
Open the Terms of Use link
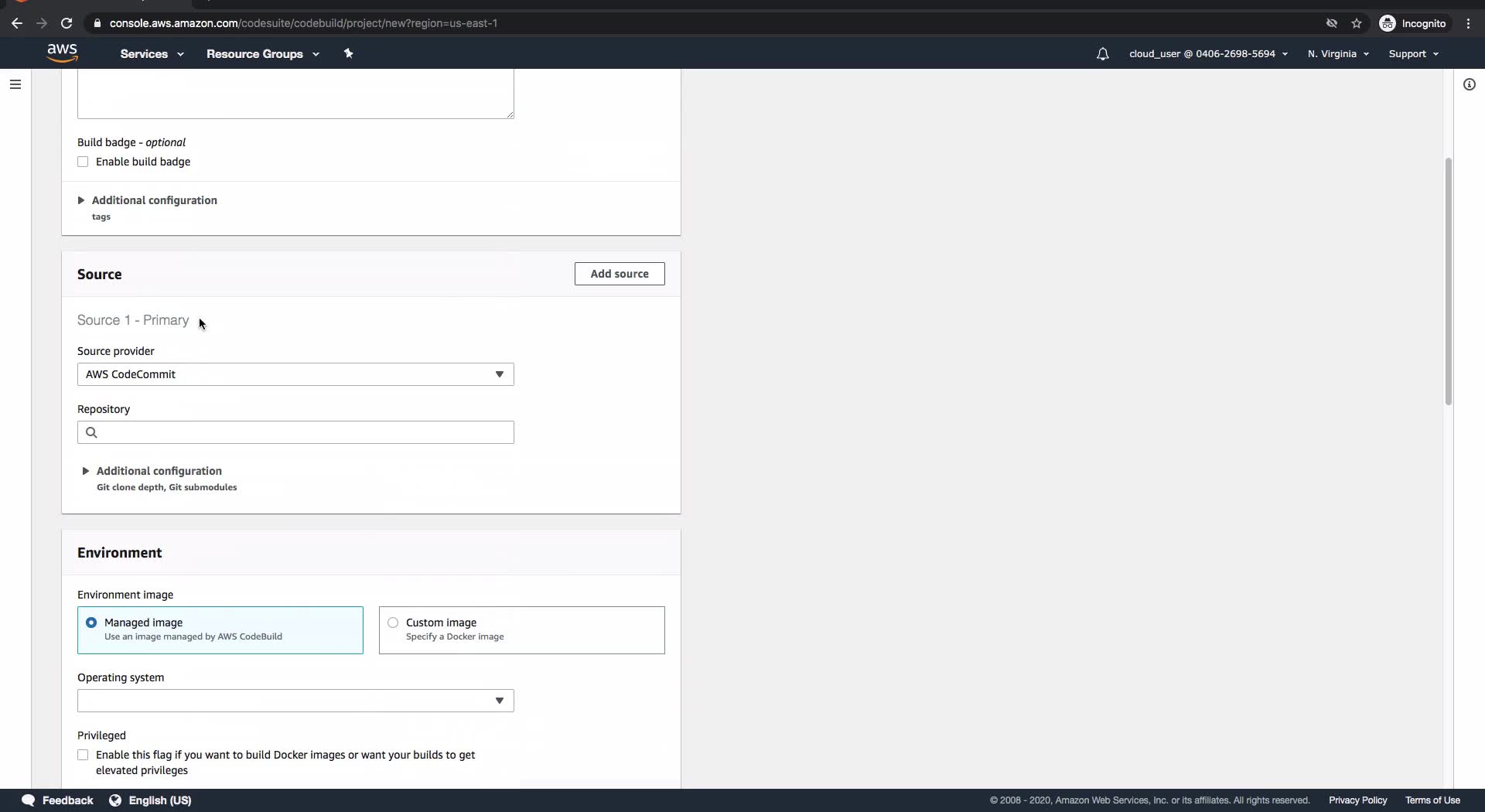pos(1432,800)
